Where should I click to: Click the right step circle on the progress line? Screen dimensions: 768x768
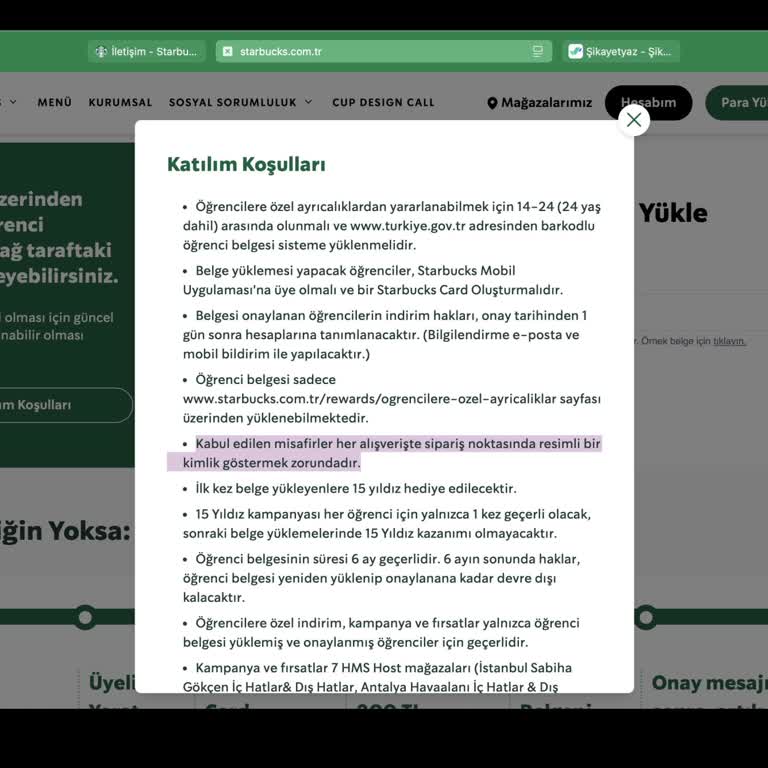click(646, 617)
